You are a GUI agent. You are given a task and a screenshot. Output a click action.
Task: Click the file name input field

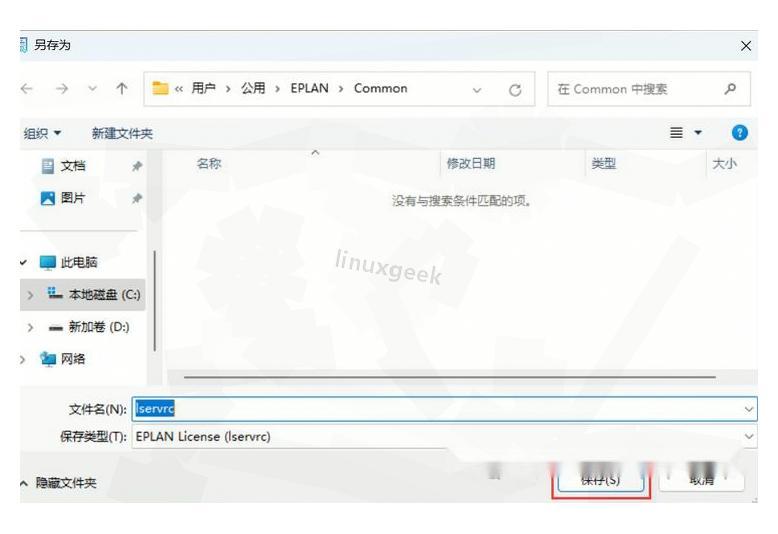click(440, 408)
